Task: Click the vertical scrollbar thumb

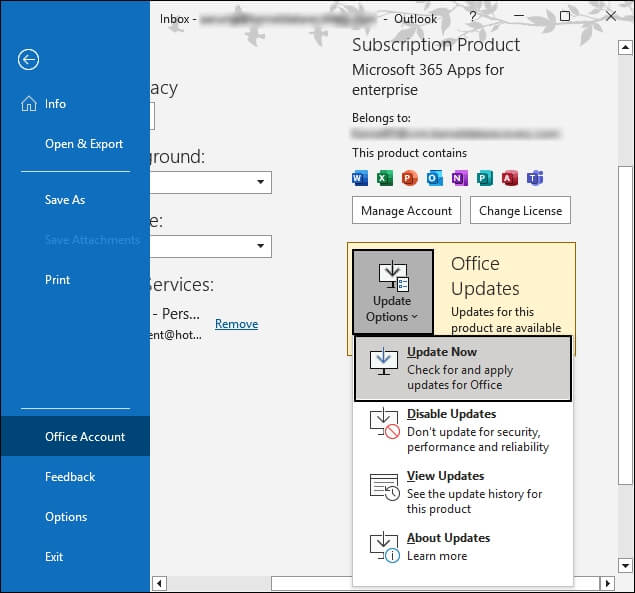Action: click(x=625, y=324)
